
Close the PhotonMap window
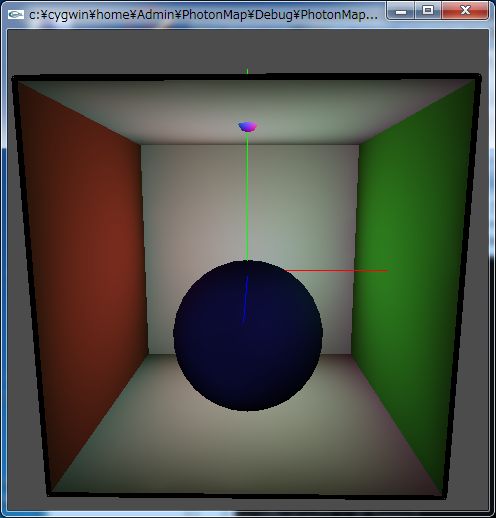465,11
